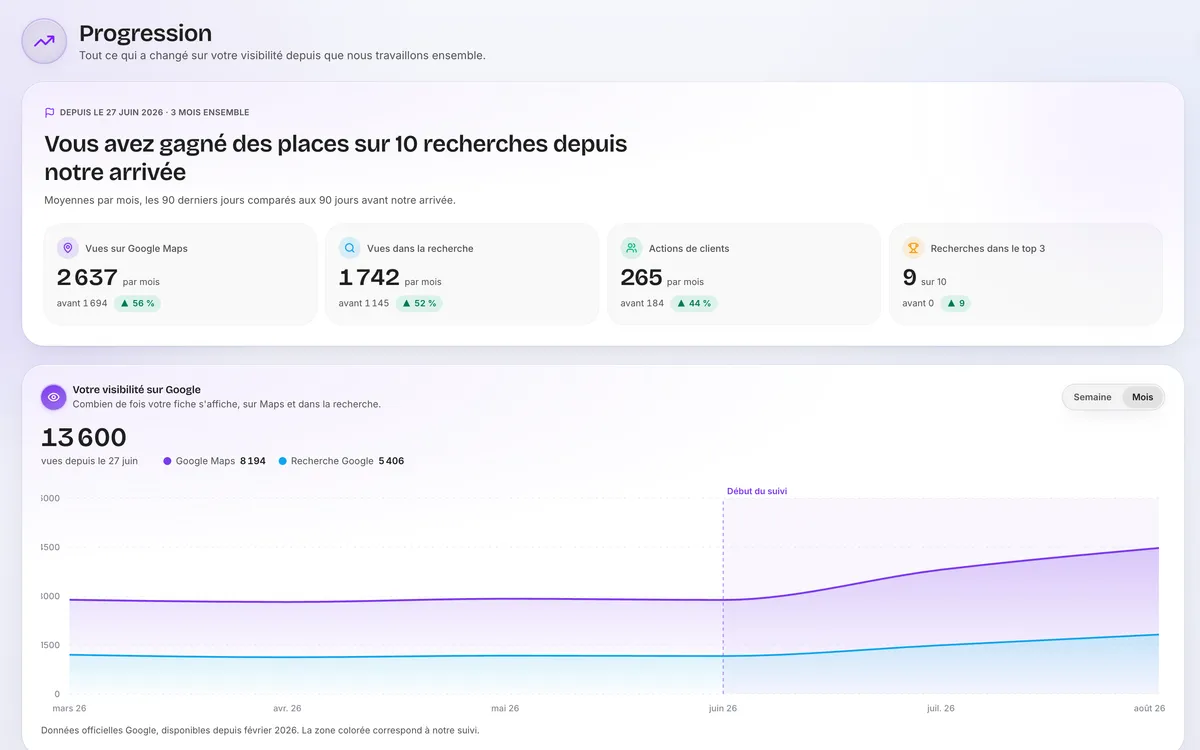Select the Mois view option
Viewport: 1200px width, 750px height.
pyautogui.click(x=1142, y=397)
